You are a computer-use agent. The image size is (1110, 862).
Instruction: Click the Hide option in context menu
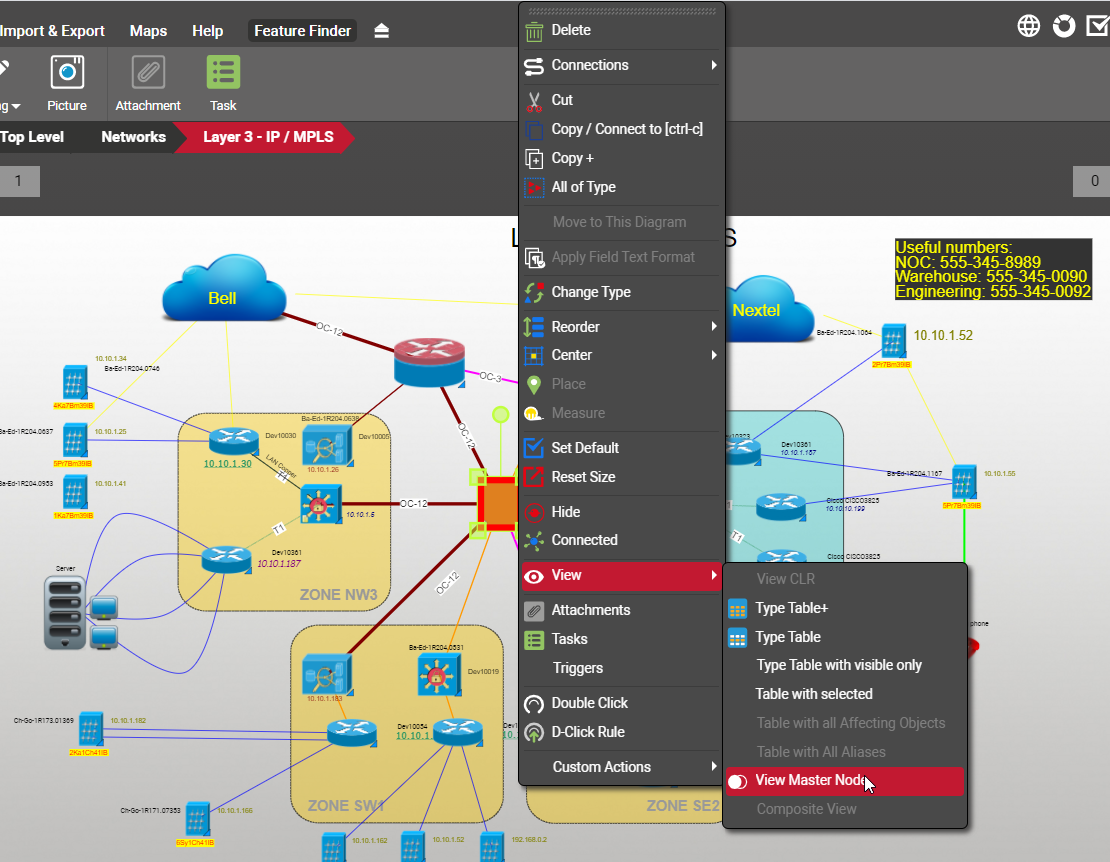pyautogui.click(x=565, y=511)
